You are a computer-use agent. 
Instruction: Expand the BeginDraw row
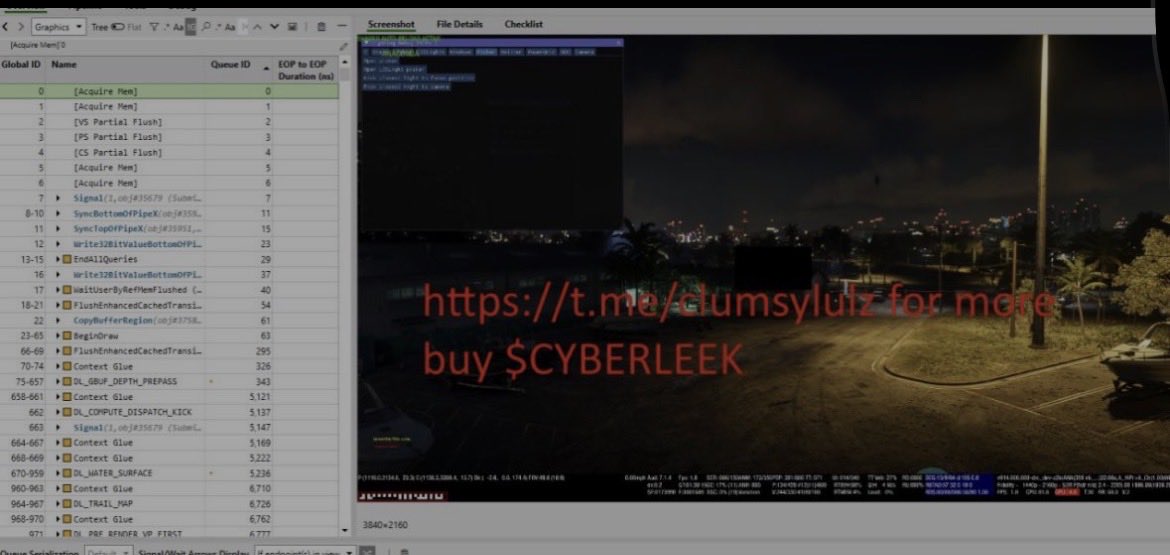tap(59, 336)
